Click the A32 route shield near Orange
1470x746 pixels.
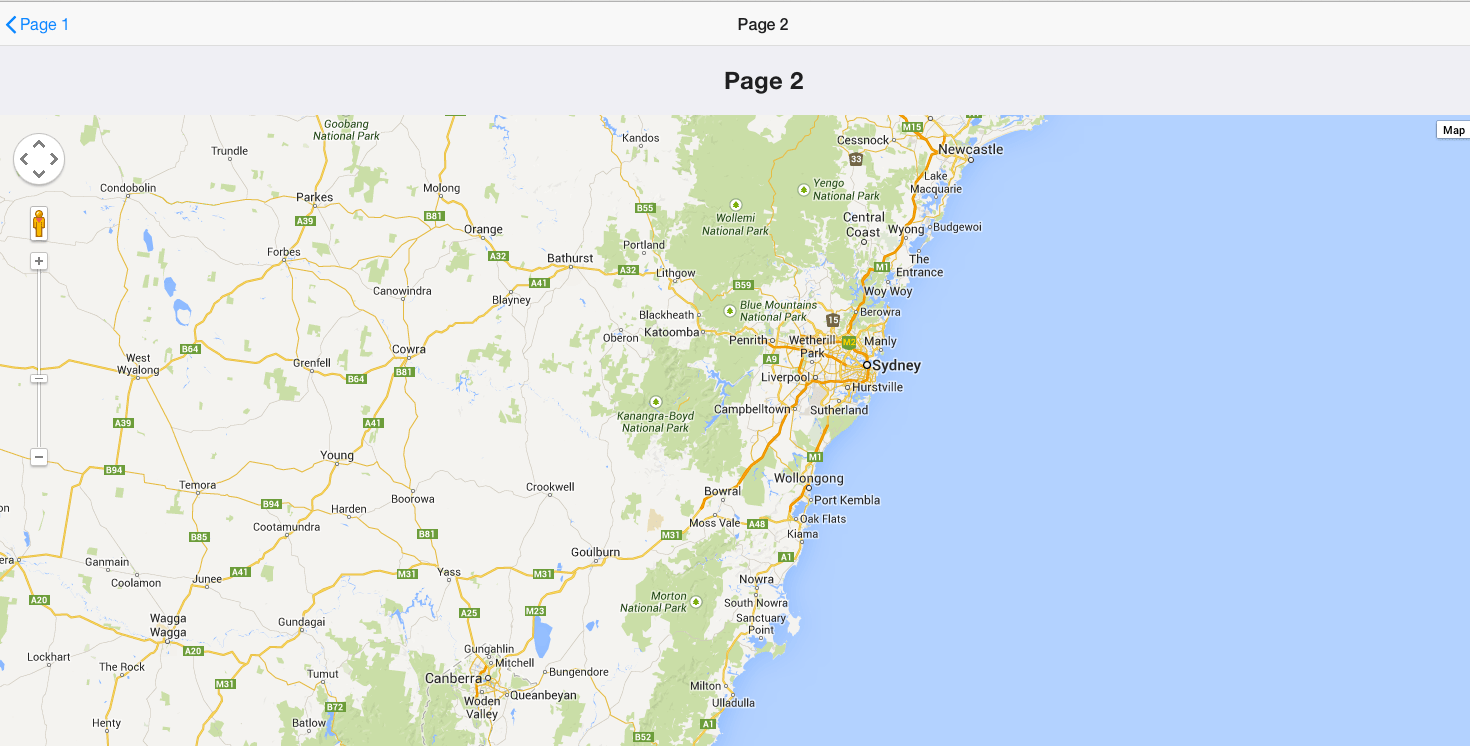[497, 255]
